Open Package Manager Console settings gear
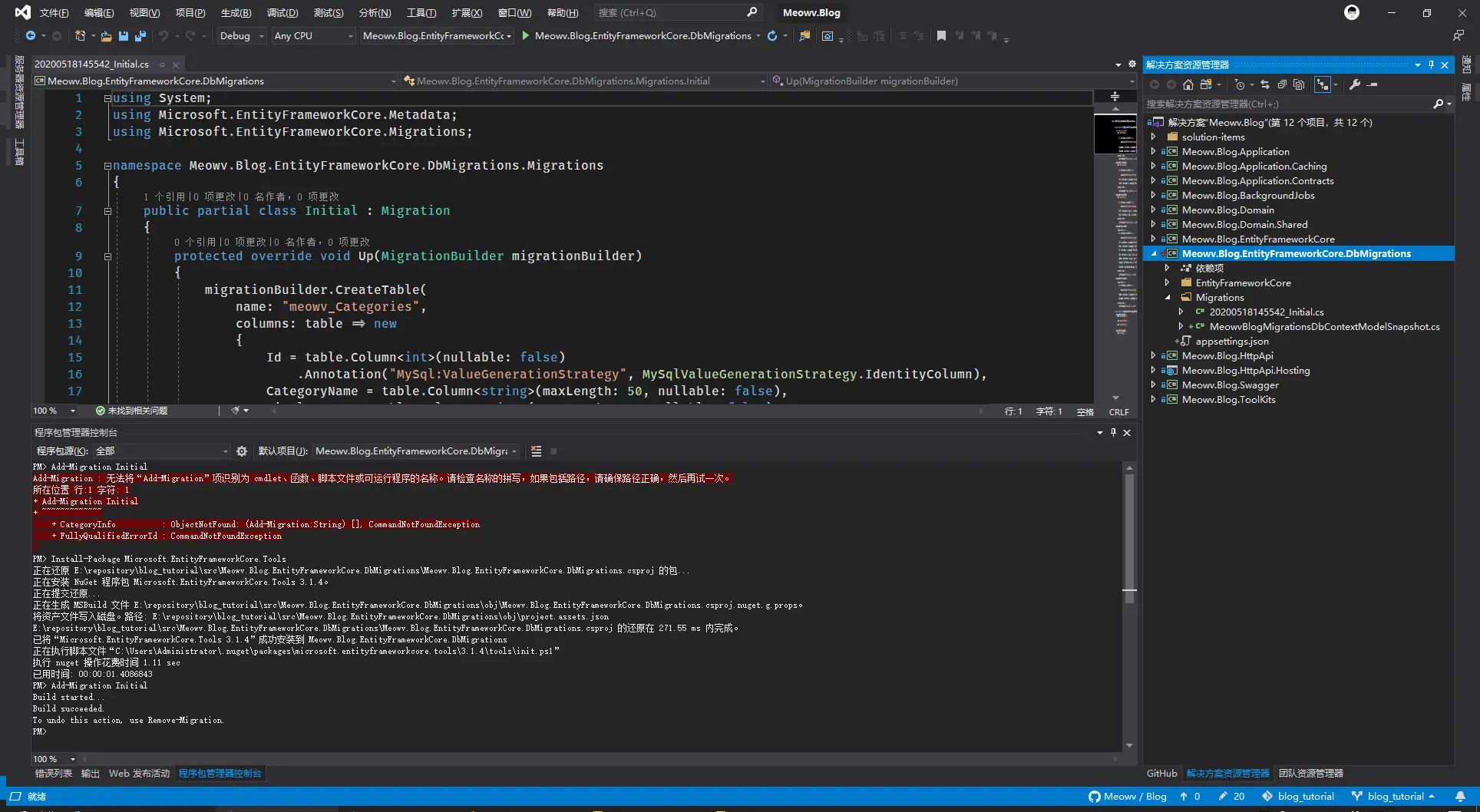The width and height of the screenshot is (1480, 812). [242, 451]
